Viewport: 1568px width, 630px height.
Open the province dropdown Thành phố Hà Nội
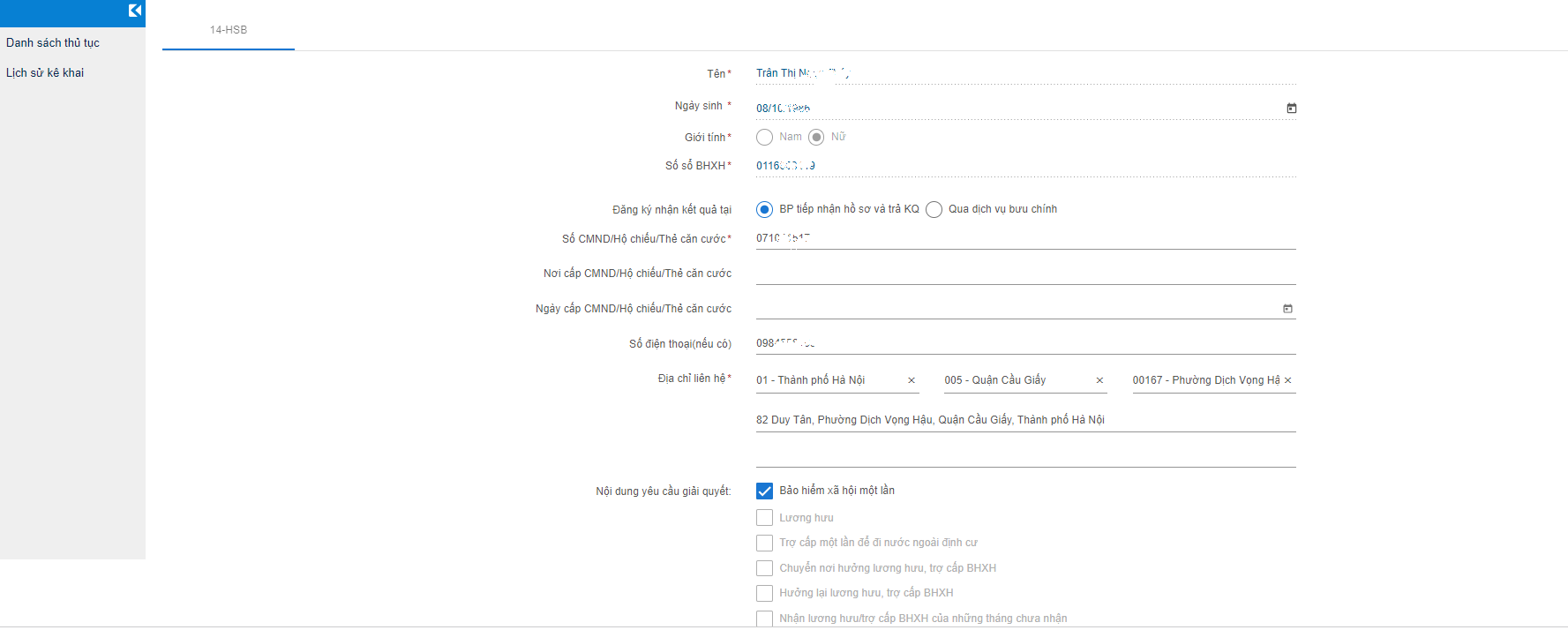[x=825, y=380]
